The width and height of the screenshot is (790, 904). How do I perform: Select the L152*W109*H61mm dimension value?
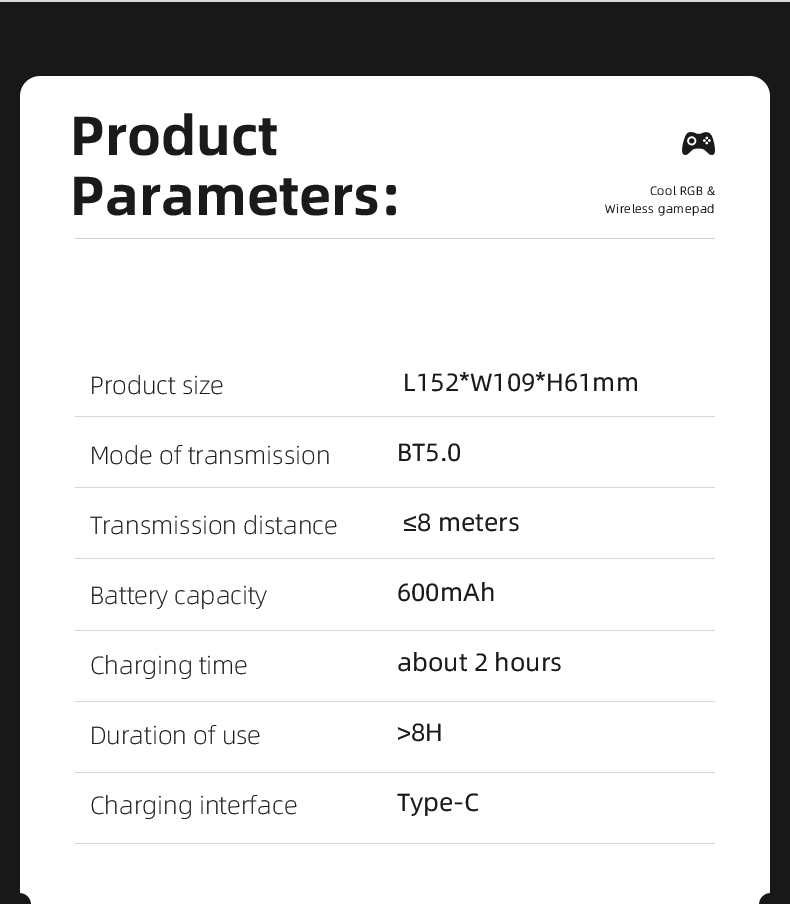pyautogui.click(x=520, y=383)
